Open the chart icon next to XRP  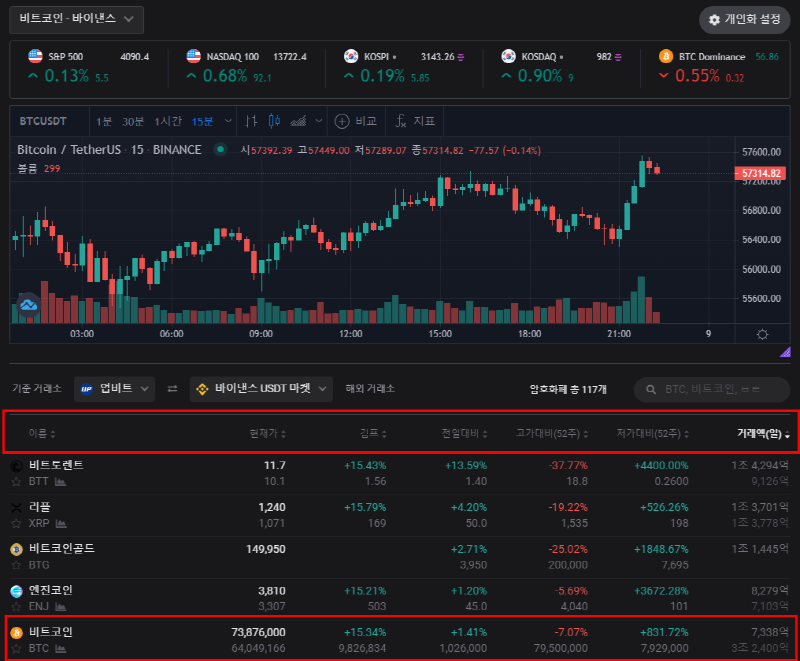[61, 523]
